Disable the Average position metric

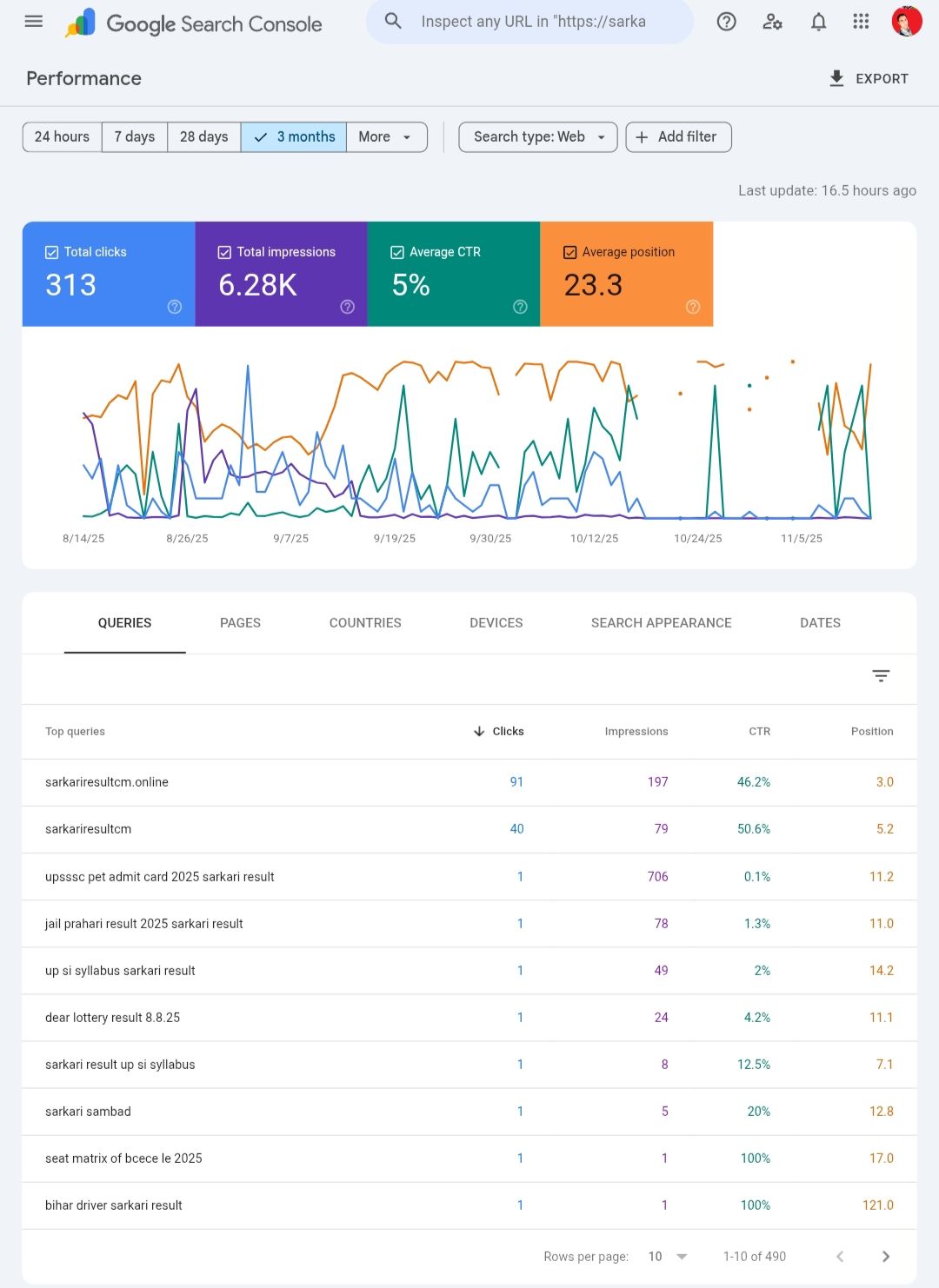tap(570, 252)
